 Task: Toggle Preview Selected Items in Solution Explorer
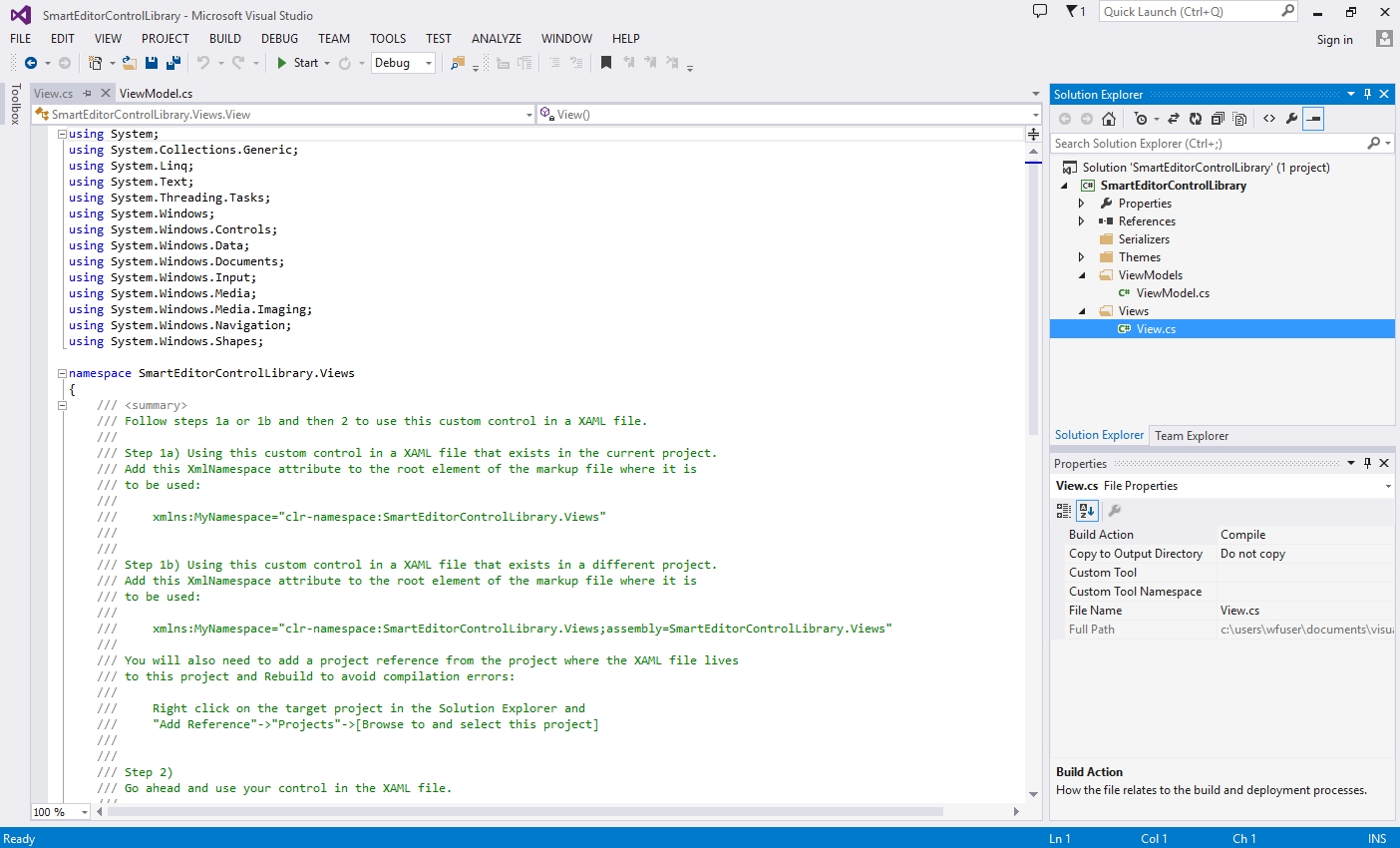tap(1314, 119)
